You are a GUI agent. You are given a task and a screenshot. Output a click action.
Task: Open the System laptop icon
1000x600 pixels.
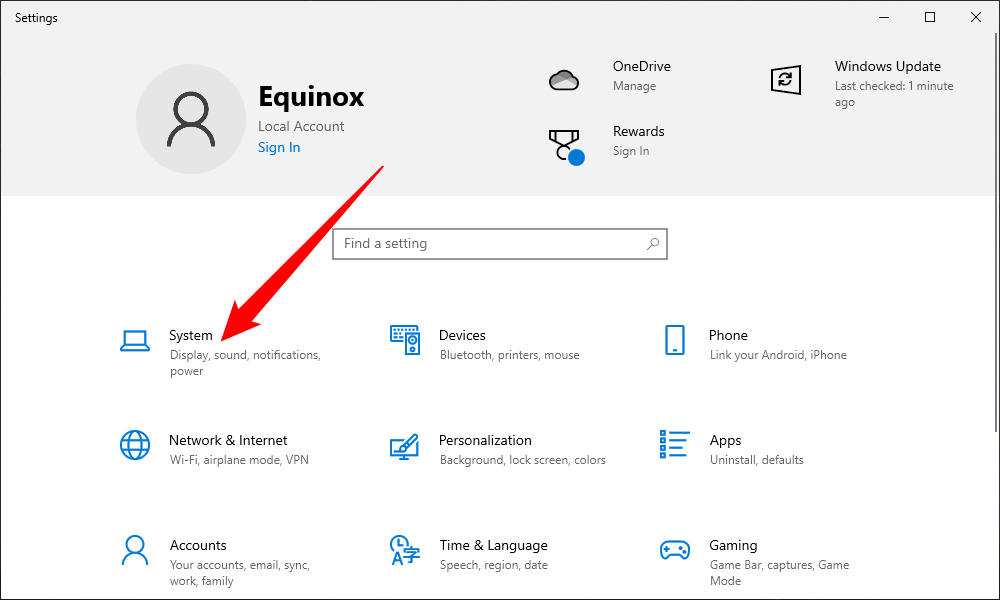click(135, 341)
